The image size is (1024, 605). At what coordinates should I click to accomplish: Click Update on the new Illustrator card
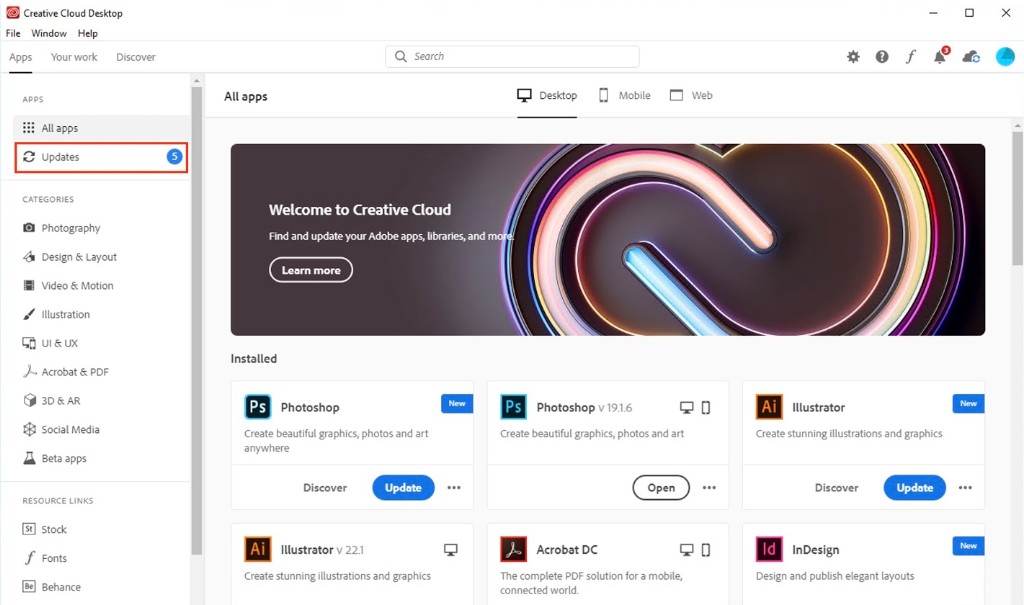click(x=914, y=487)
